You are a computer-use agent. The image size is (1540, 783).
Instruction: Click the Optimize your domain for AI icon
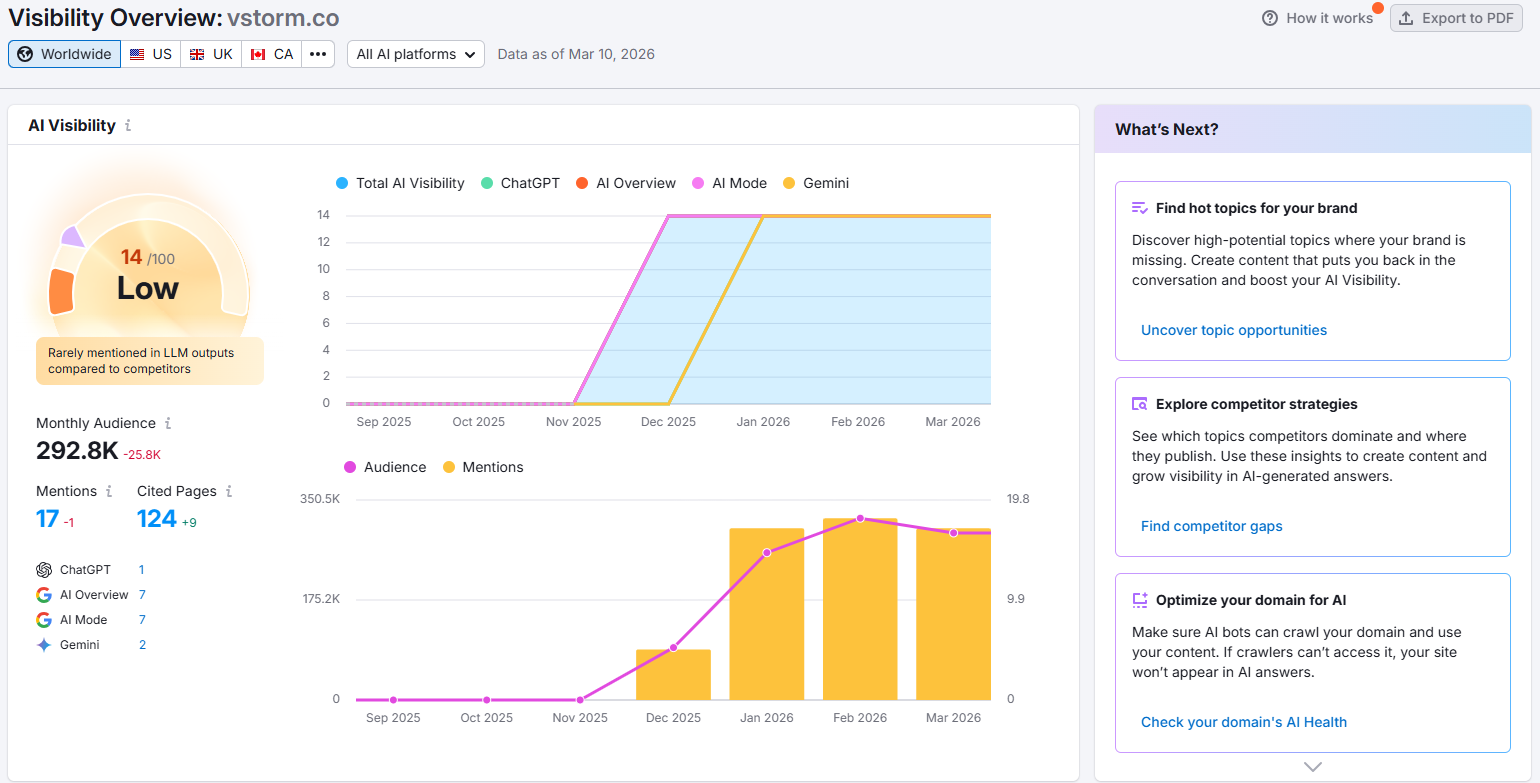click(x=1140, y=600)
